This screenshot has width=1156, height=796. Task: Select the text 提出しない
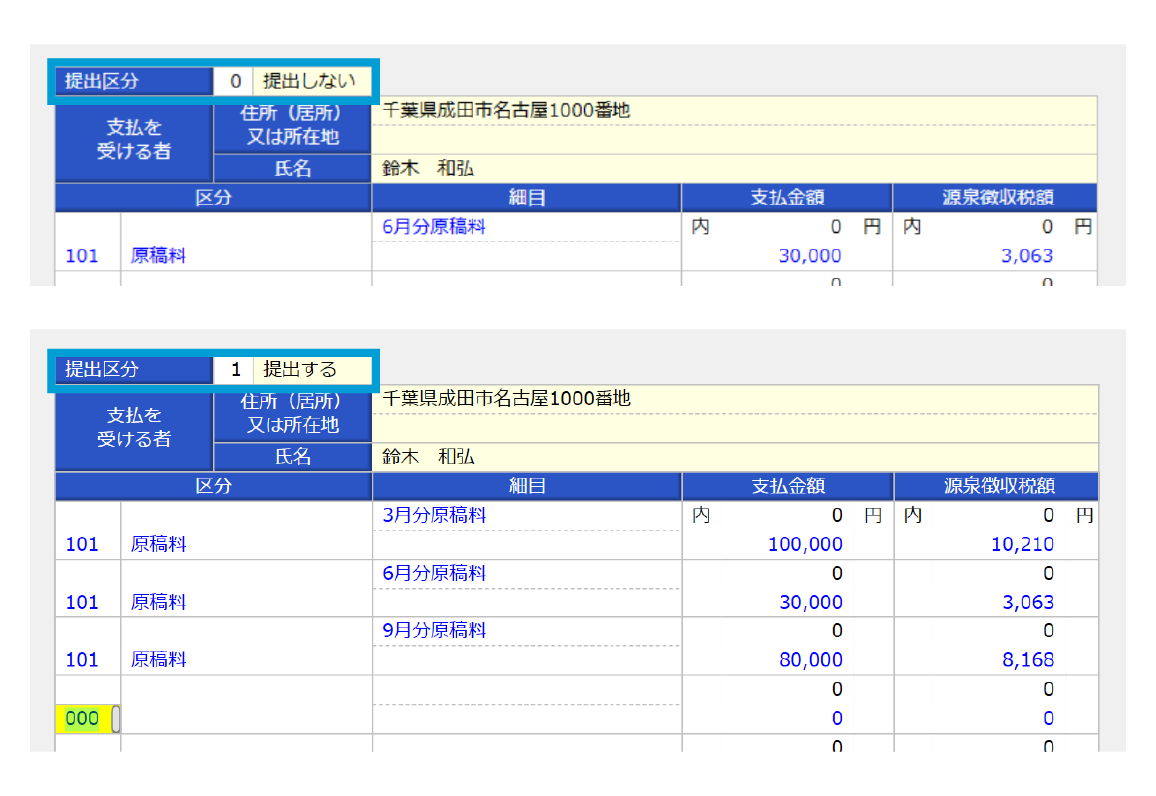(309, 81)
